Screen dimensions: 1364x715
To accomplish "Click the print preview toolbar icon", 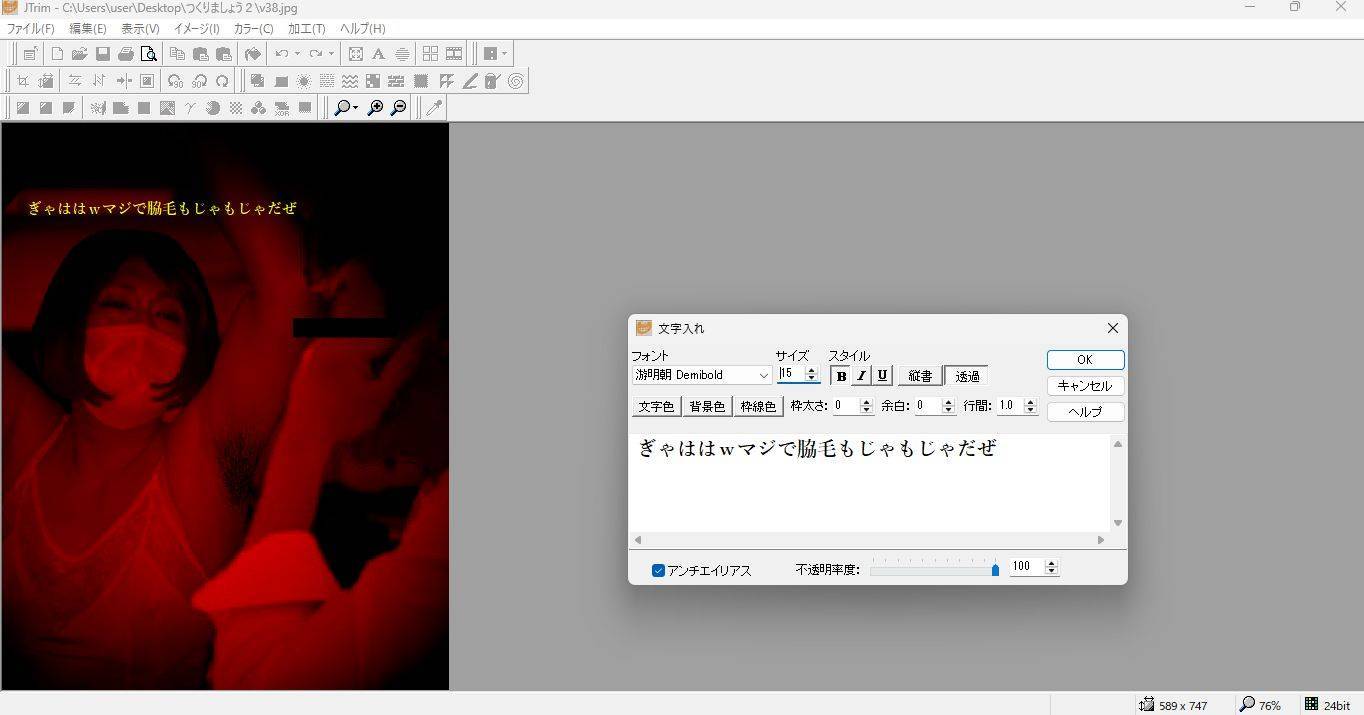I will pyautogui.click(x=149, y=54).
